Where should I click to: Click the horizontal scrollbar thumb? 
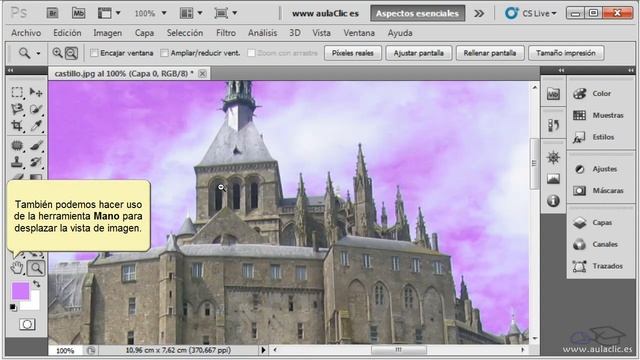(398, 350)
